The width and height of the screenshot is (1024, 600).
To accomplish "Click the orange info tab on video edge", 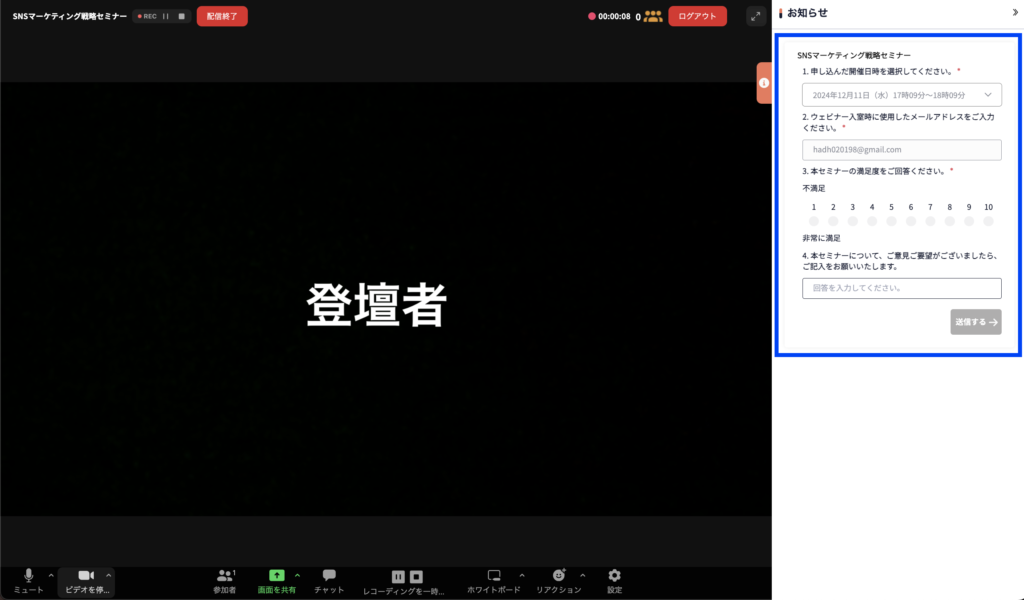I will tap(764, 83).
